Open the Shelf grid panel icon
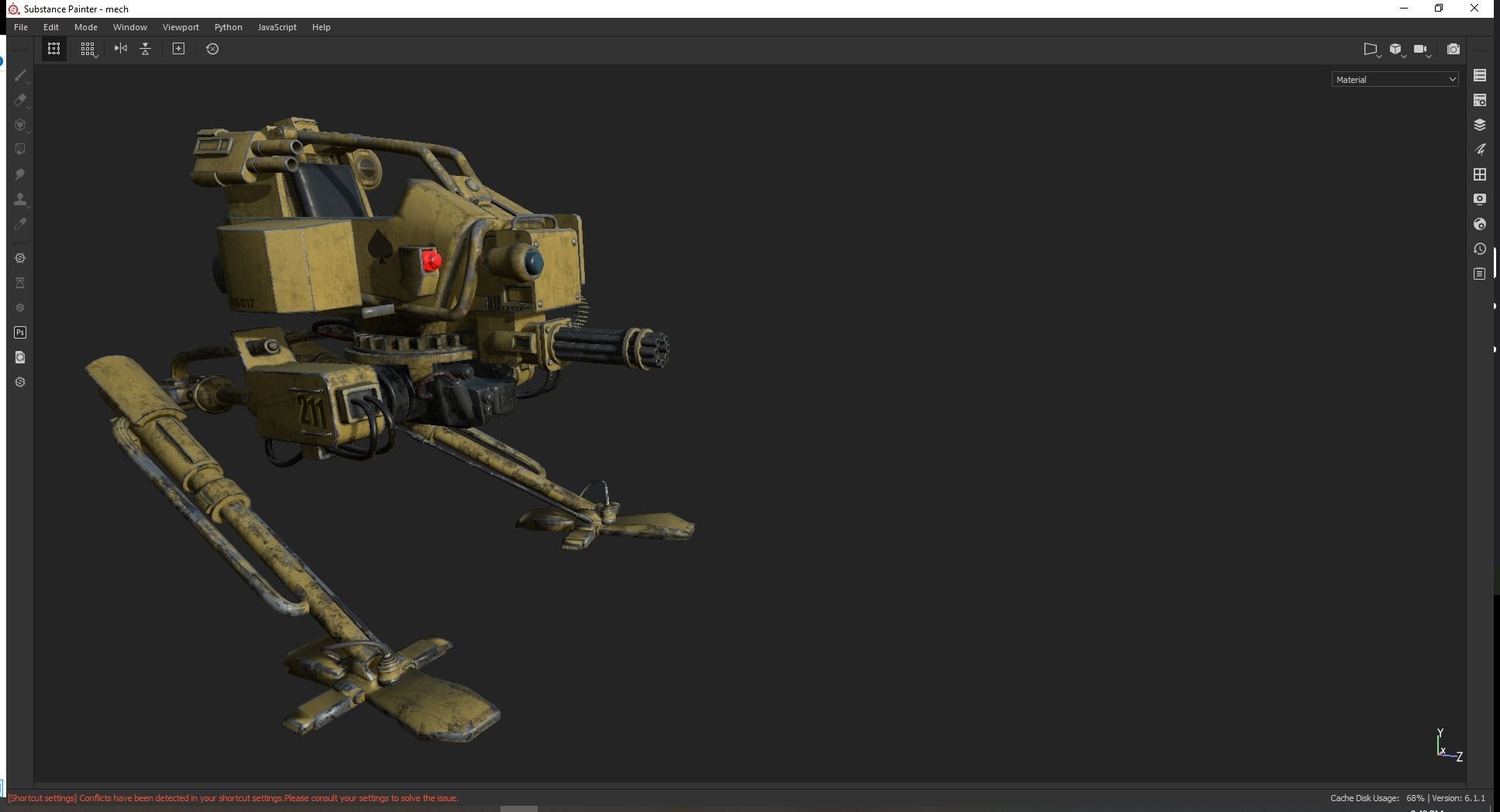Viewport: 1500px width, 812px height. coord(1480,174)
